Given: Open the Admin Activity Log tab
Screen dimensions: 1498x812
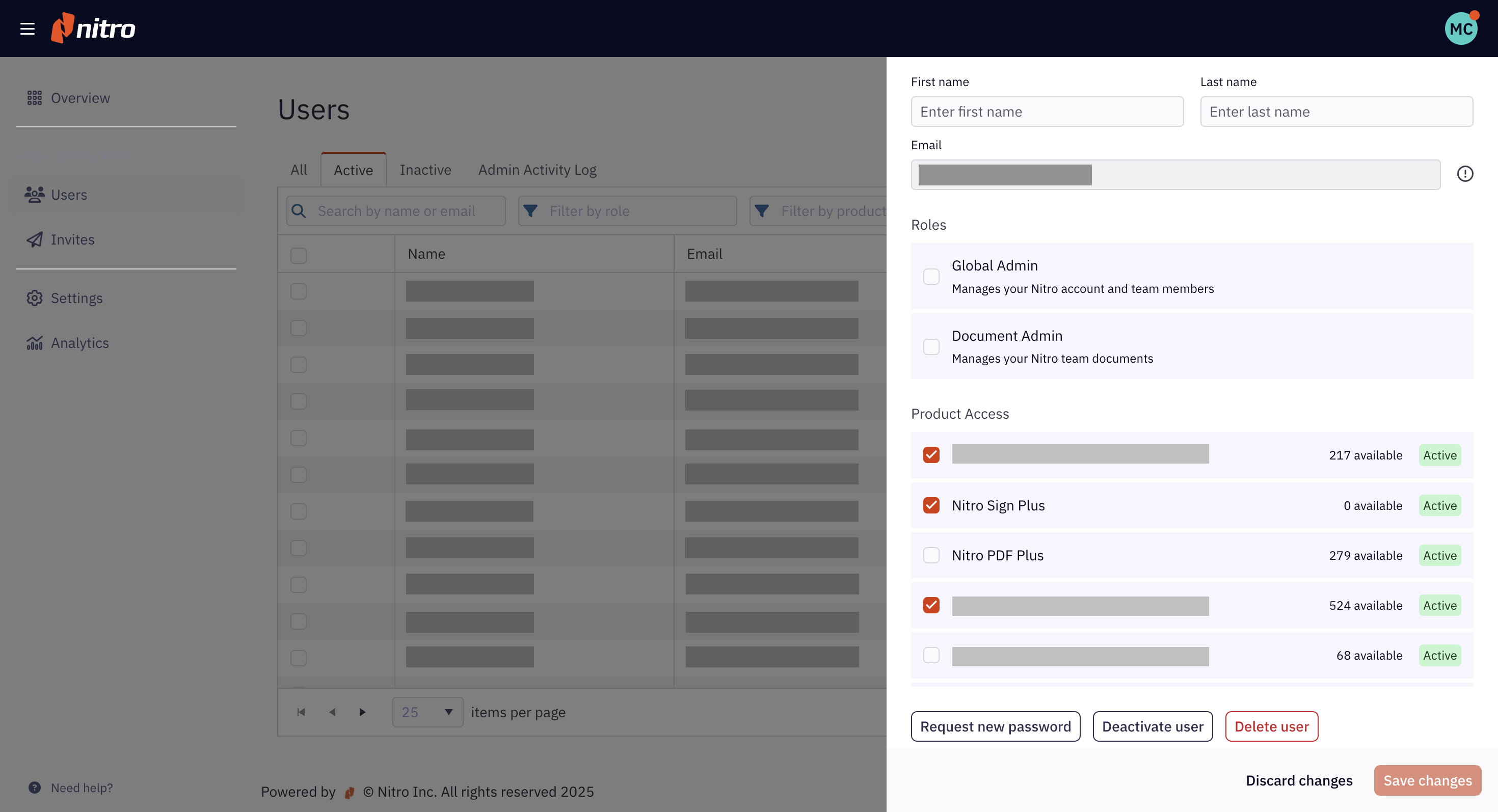Looking at the screenshot, I should (x=537, y=170).
